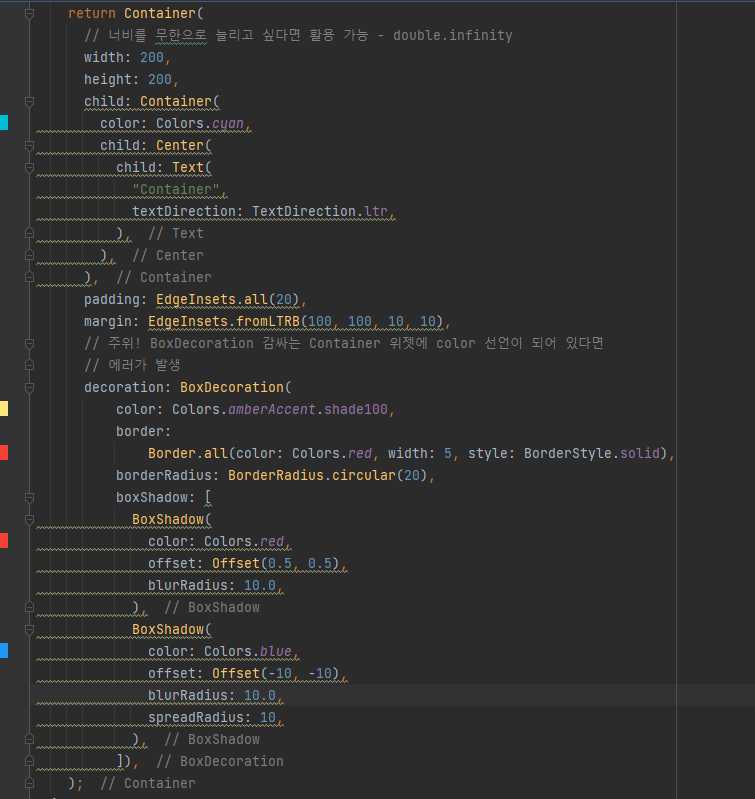Screen dimensions: 755x799
Task: Click fold end marker at '), // Text' line
Action: point(30,233)
